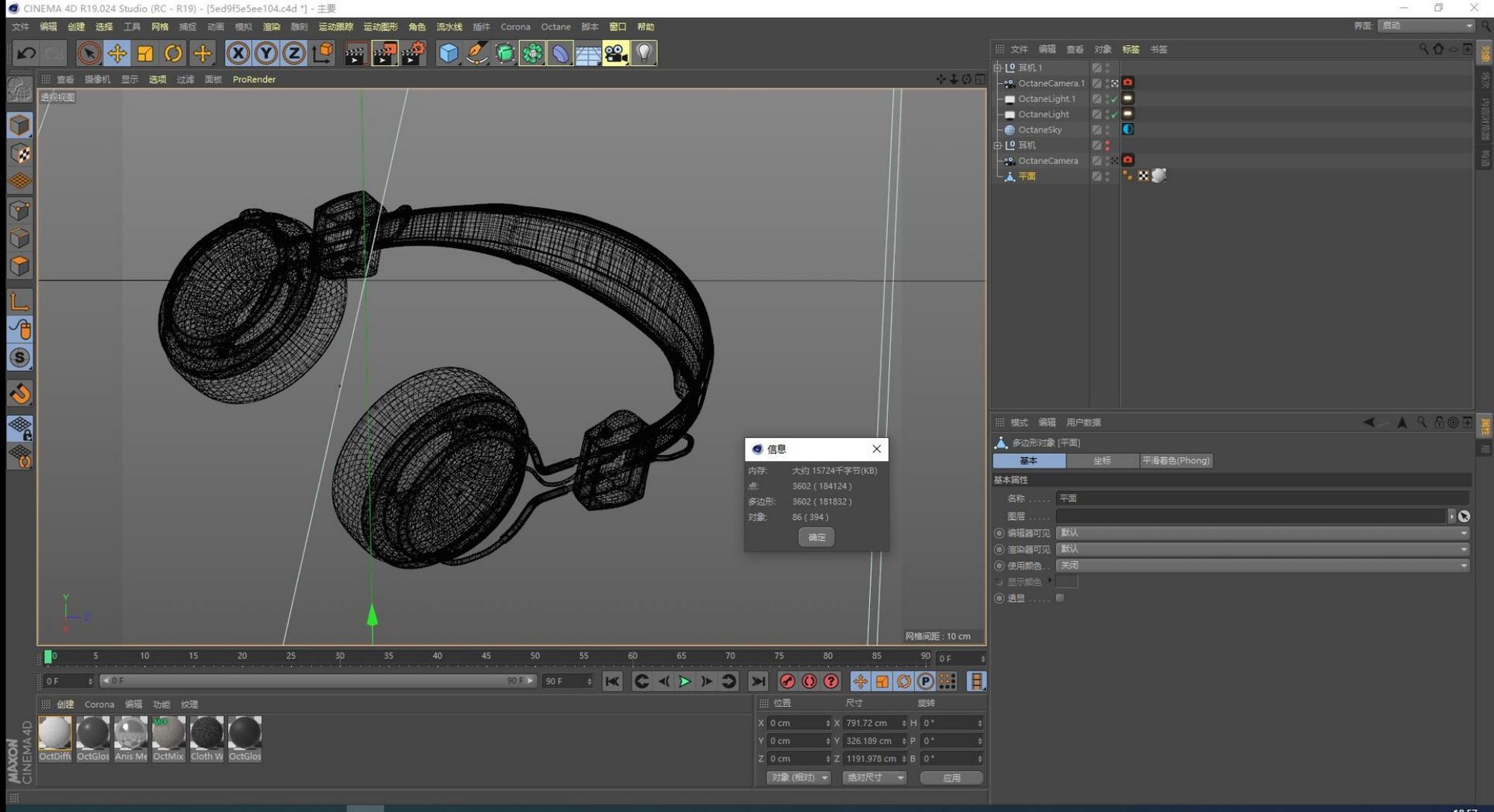Viewport: 1494px width, 812px height.
Task: Click the Undo arrow icon
Action: coord(26,53)
